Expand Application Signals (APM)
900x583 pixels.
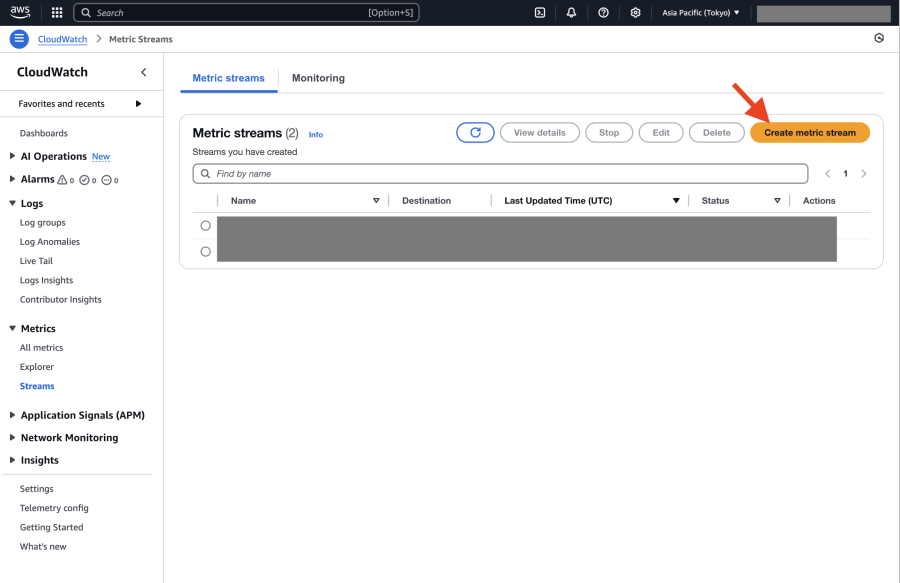tap(12, 415)
